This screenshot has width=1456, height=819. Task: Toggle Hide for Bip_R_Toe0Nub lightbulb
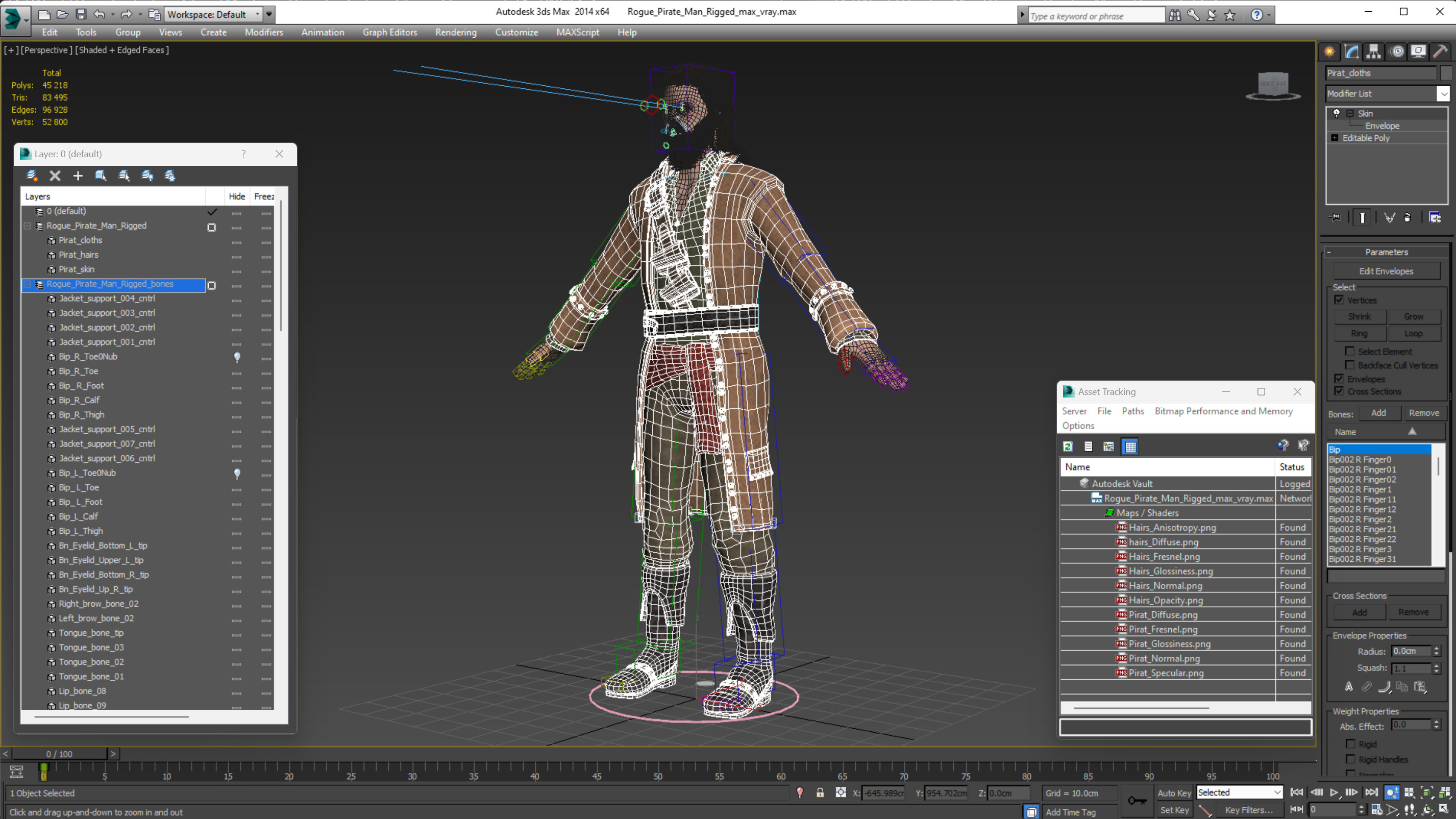(x=237, y=357)
